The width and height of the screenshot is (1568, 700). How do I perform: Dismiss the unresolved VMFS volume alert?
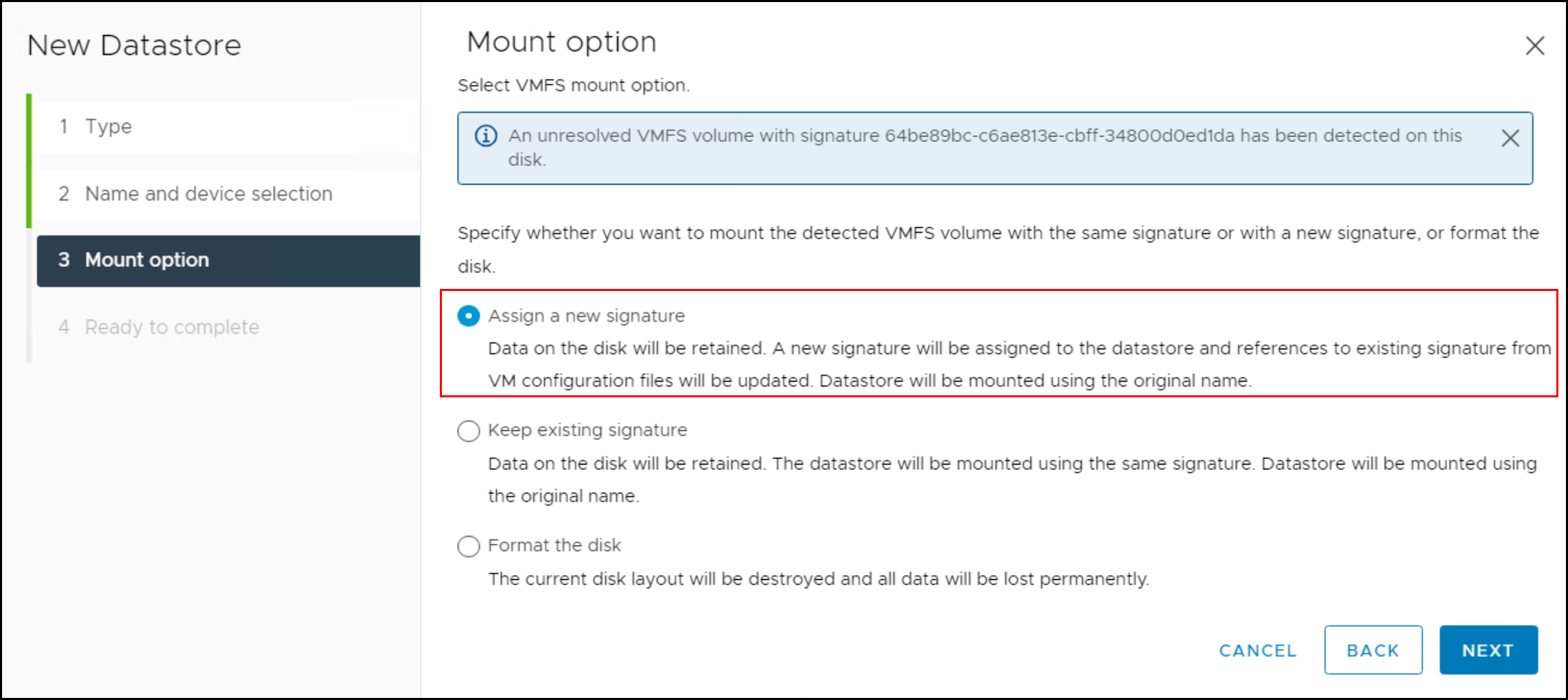(1510, 139)
